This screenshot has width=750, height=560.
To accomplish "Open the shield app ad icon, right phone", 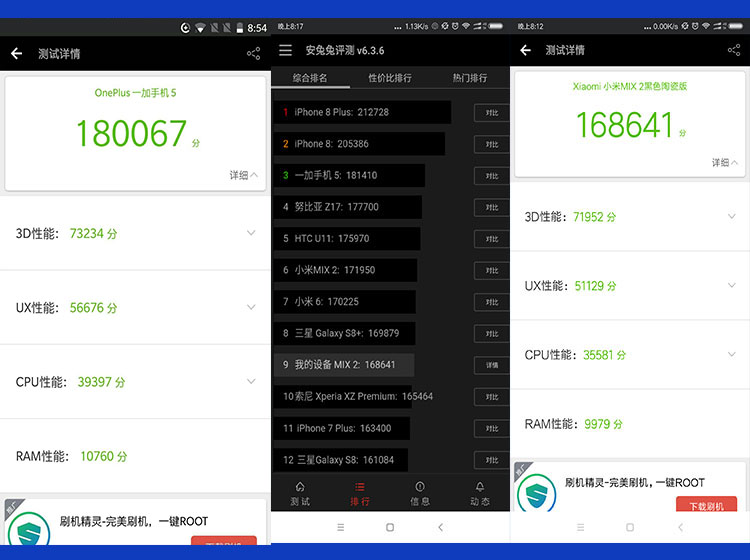I will (537, 493).
